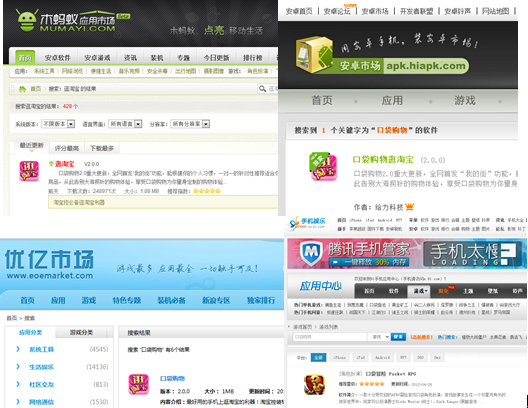Open the green home icon in Mumayi breadcrumb

(x=22, y=89)
